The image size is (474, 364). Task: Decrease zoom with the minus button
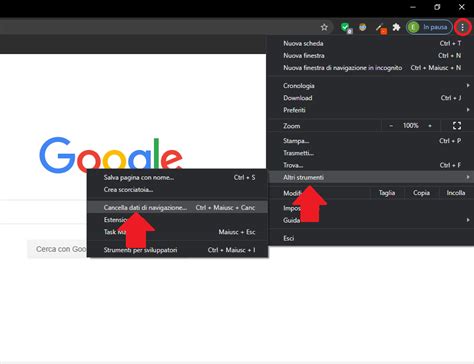pyautogui.click(x=391, y=126)
